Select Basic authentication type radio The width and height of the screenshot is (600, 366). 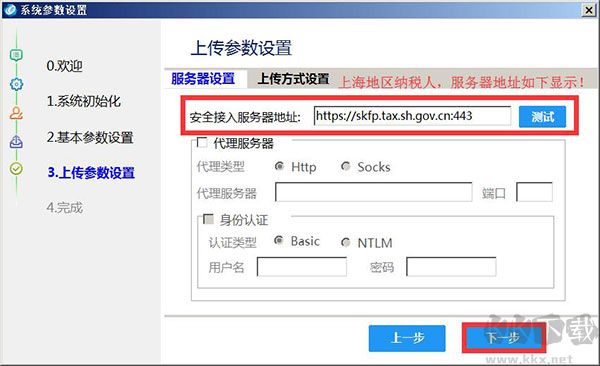click(279, 240)
